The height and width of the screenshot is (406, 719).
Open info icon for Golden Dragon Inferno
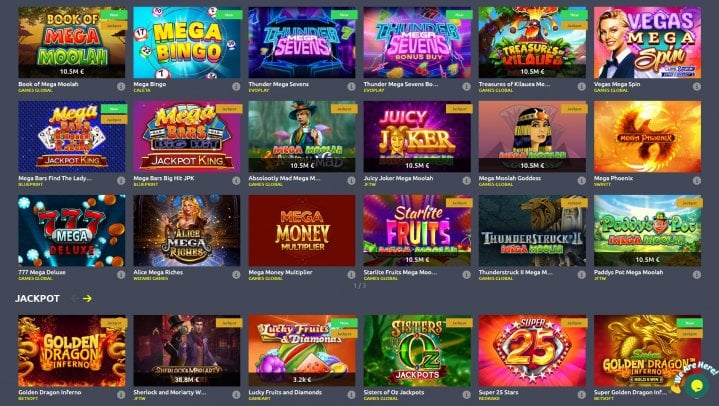[121, 395]
